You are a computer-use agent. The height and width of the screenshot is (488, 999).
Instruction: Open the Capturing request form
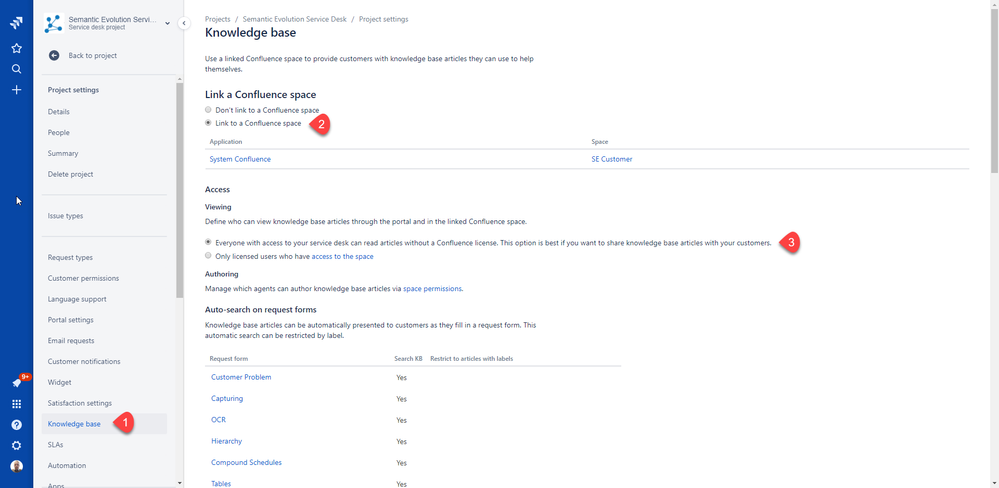pyautogui.click(x=227, y=399)
